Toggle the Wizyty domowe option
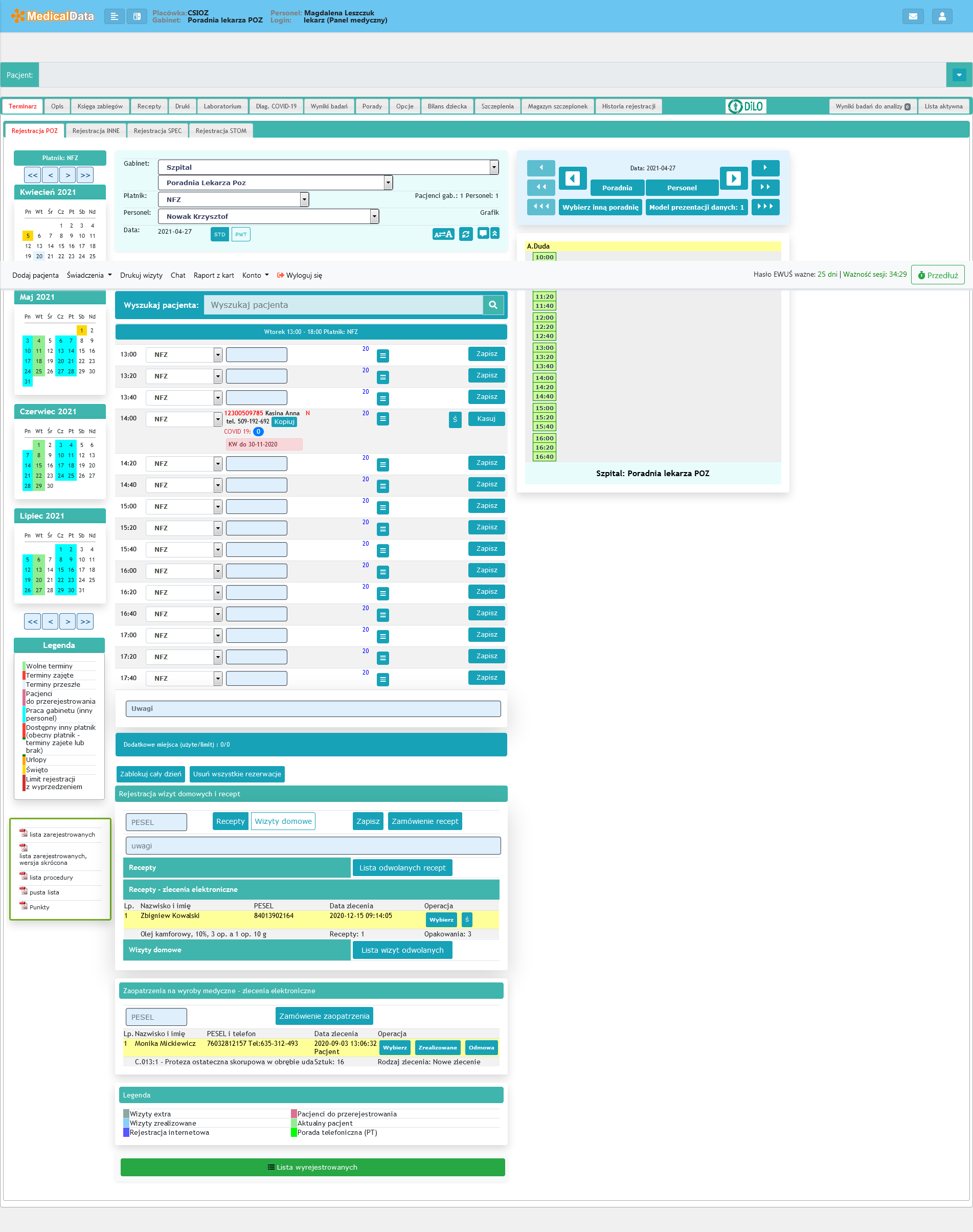The image size is (973, 1232). [x=283, y=821]
